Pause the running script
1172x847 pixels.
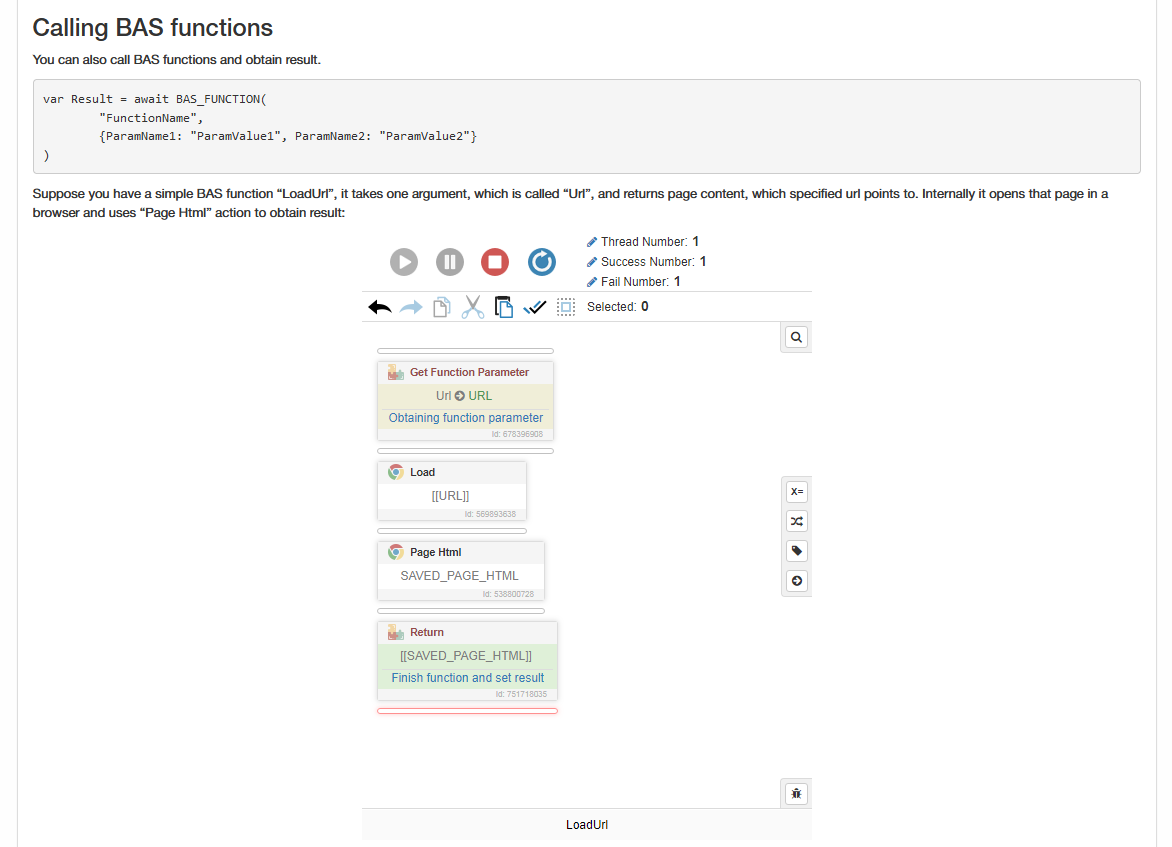(450, 262)
